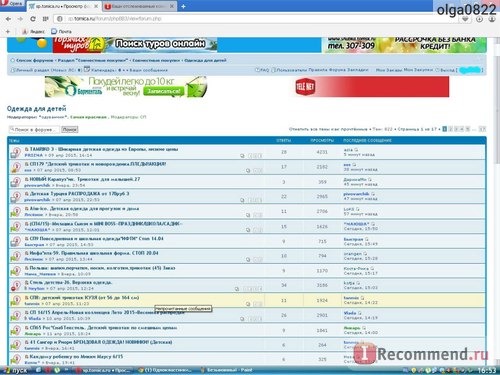
Task: Click the browser forward arrow
Action: 20,19
